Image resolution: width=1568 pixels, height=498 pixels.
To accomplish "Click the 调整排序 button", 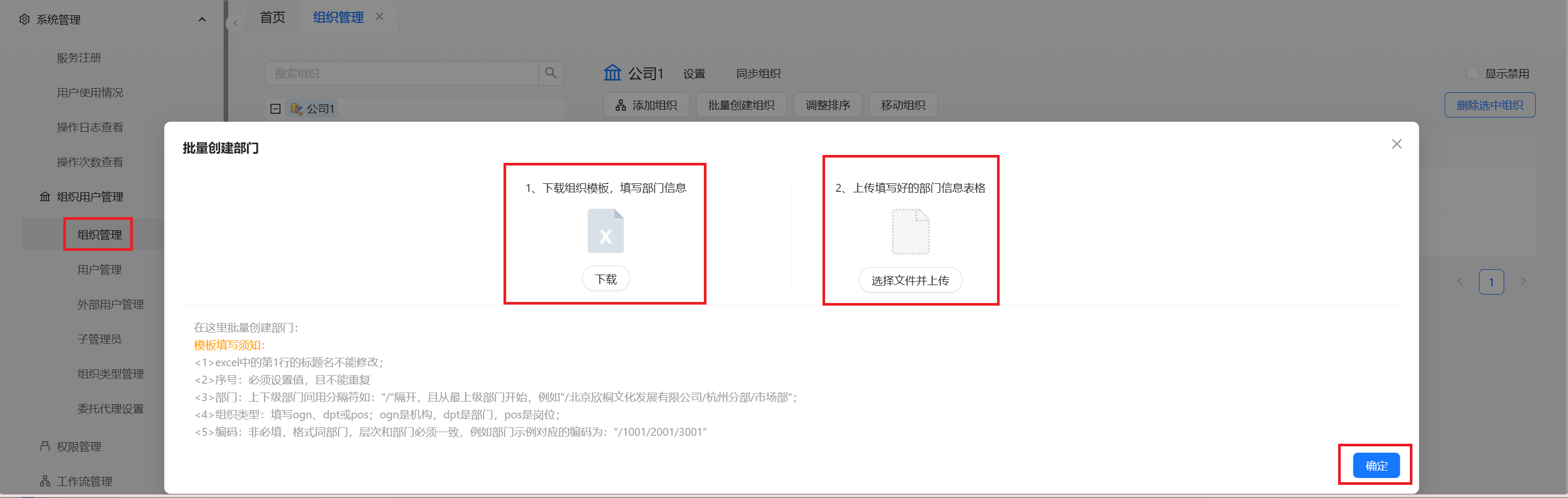I will [828, 105].
